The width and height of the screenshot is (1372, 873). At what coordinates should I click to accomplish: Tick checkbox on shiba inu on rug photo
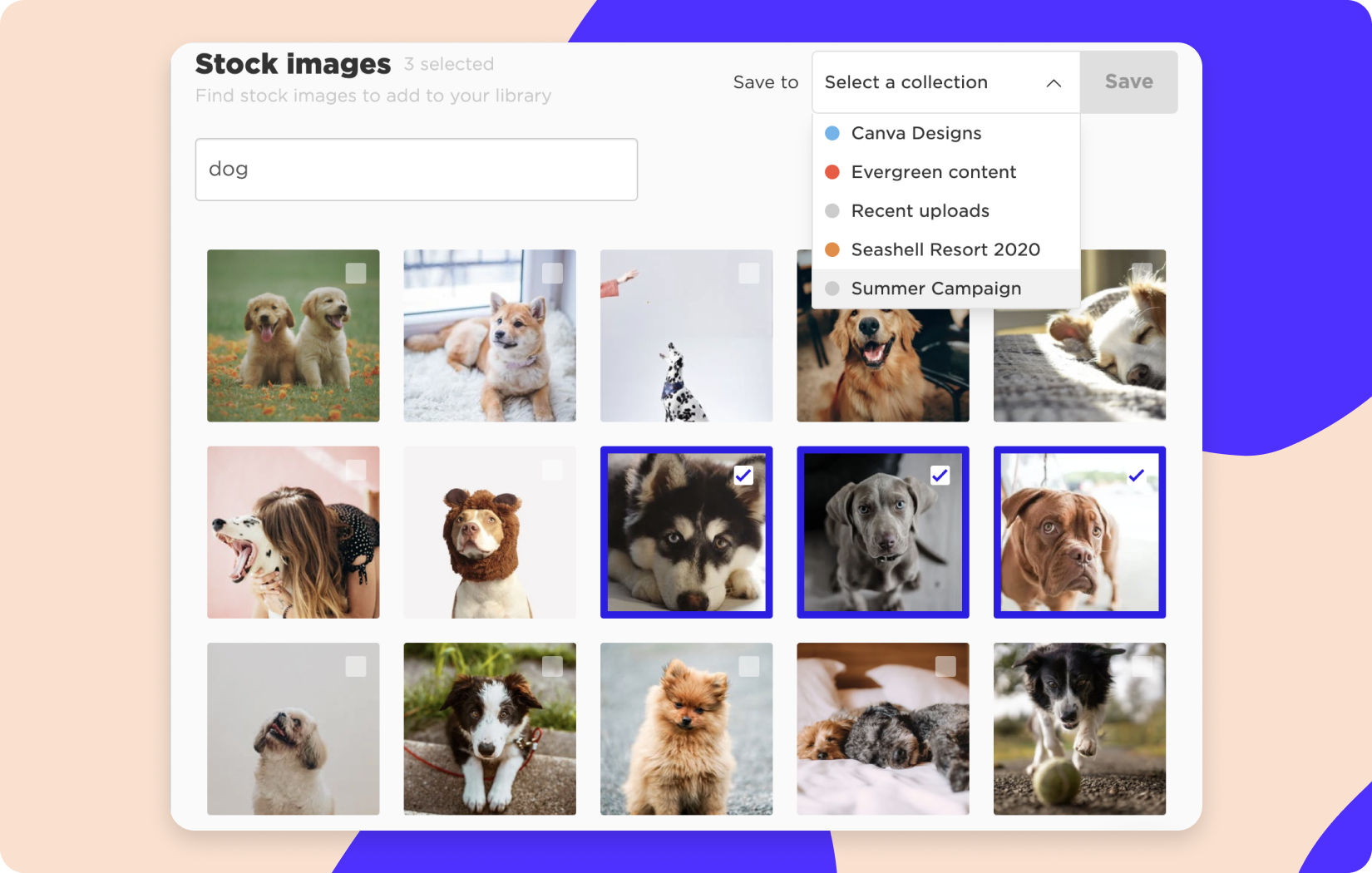(552, 273)
